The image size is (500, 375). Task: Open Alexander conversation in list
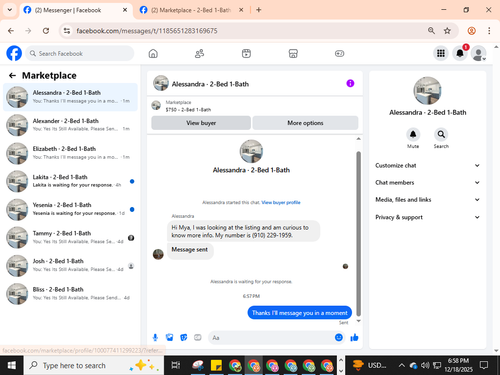[70, 125]
